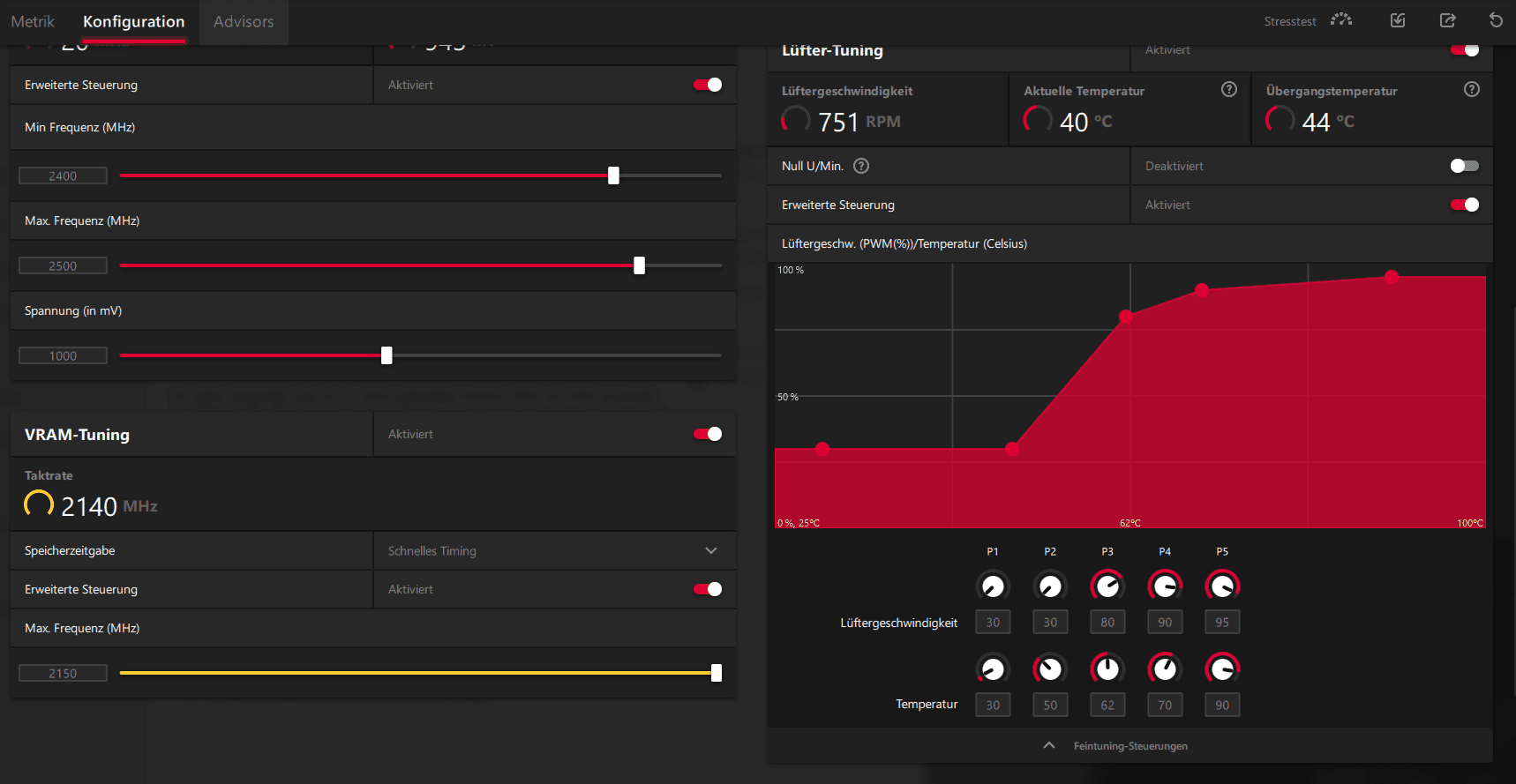Click P4 fan speed value 90 field
The image size is (1516, 784).
(1165, 622)
